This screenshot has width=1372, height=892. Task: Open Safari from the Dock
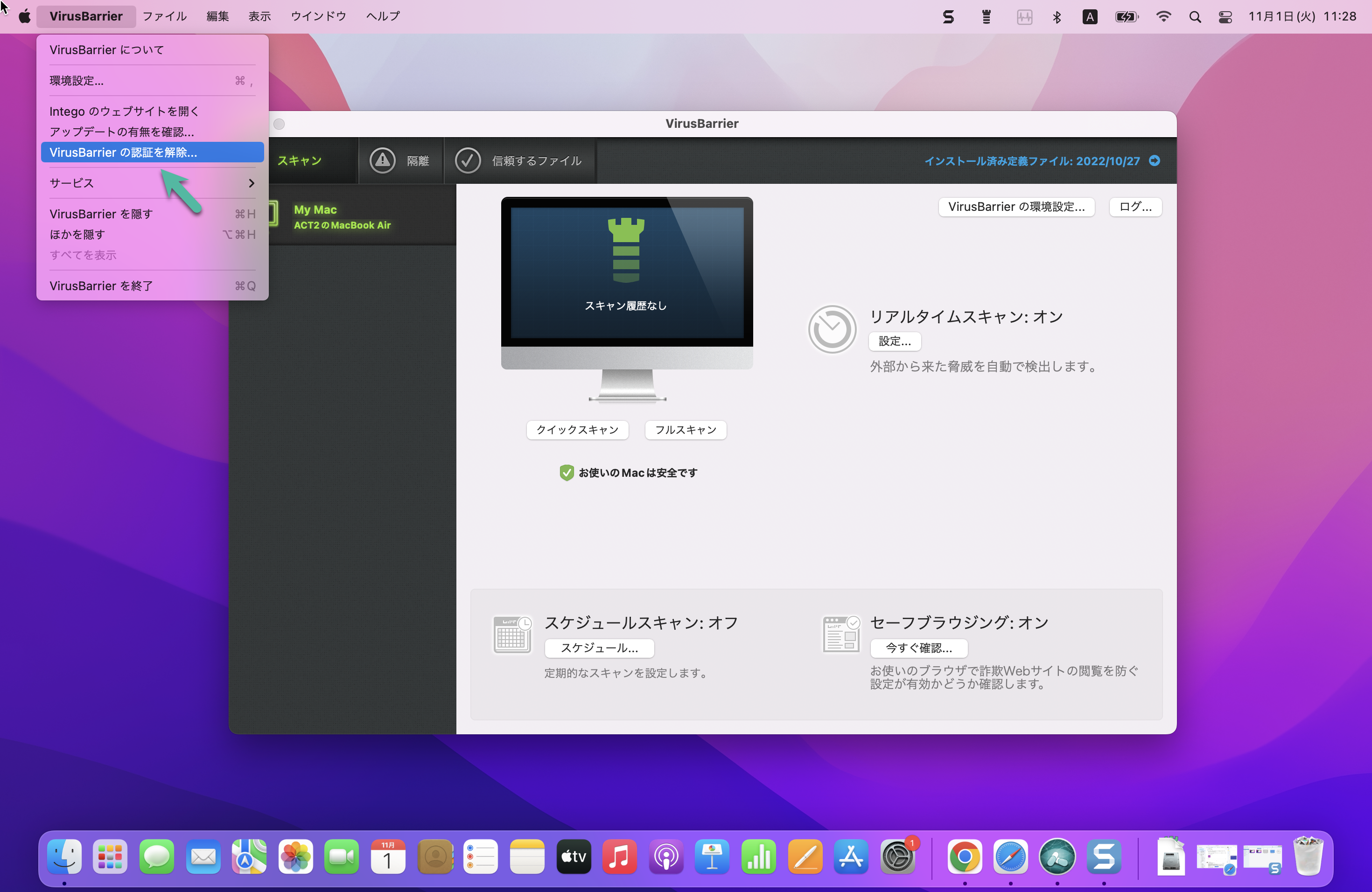(1010, 856)
